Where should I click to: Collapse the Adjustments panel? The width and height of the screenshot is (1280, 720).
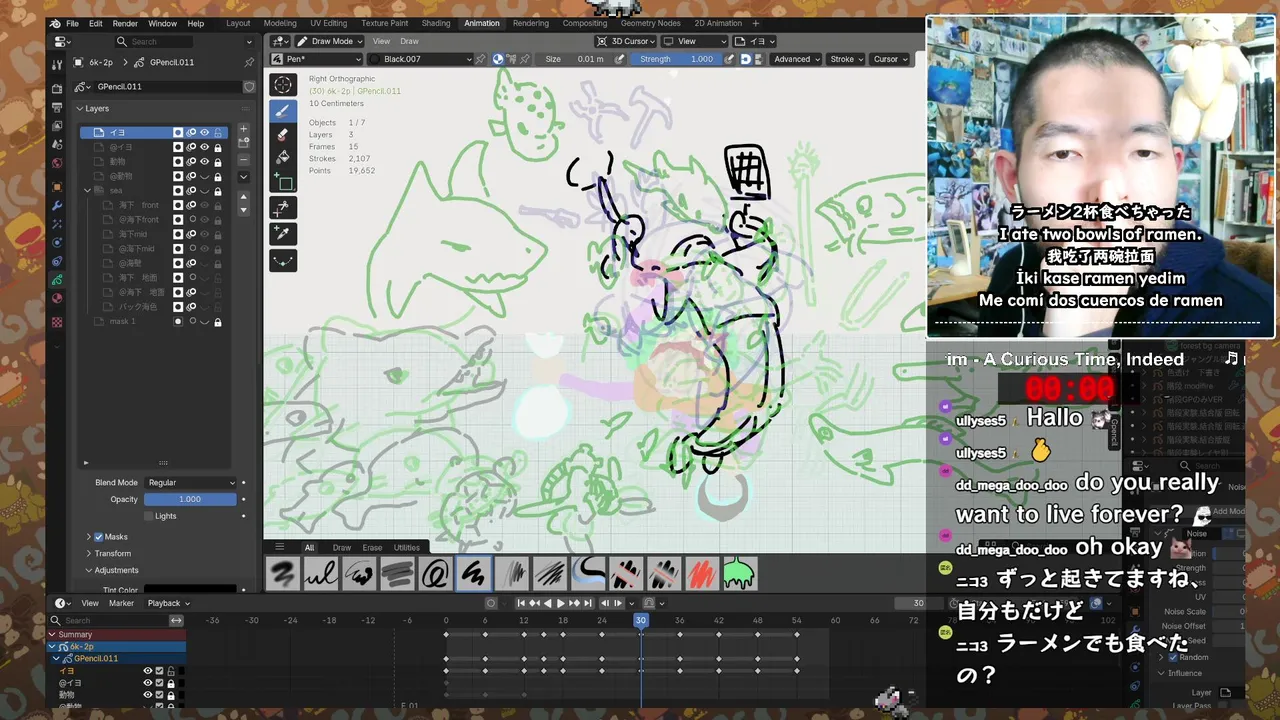pyautogui.click(x=88, y=570)
